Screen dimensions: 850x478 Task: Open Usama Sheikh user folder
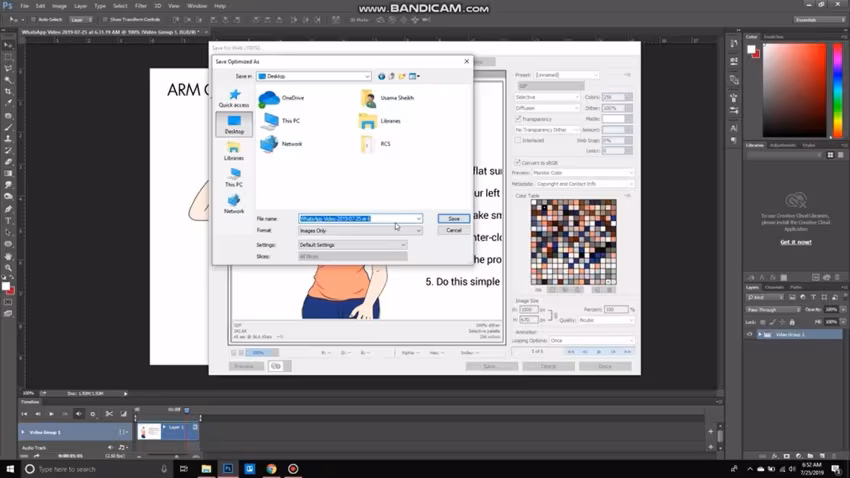coord(387,98)
